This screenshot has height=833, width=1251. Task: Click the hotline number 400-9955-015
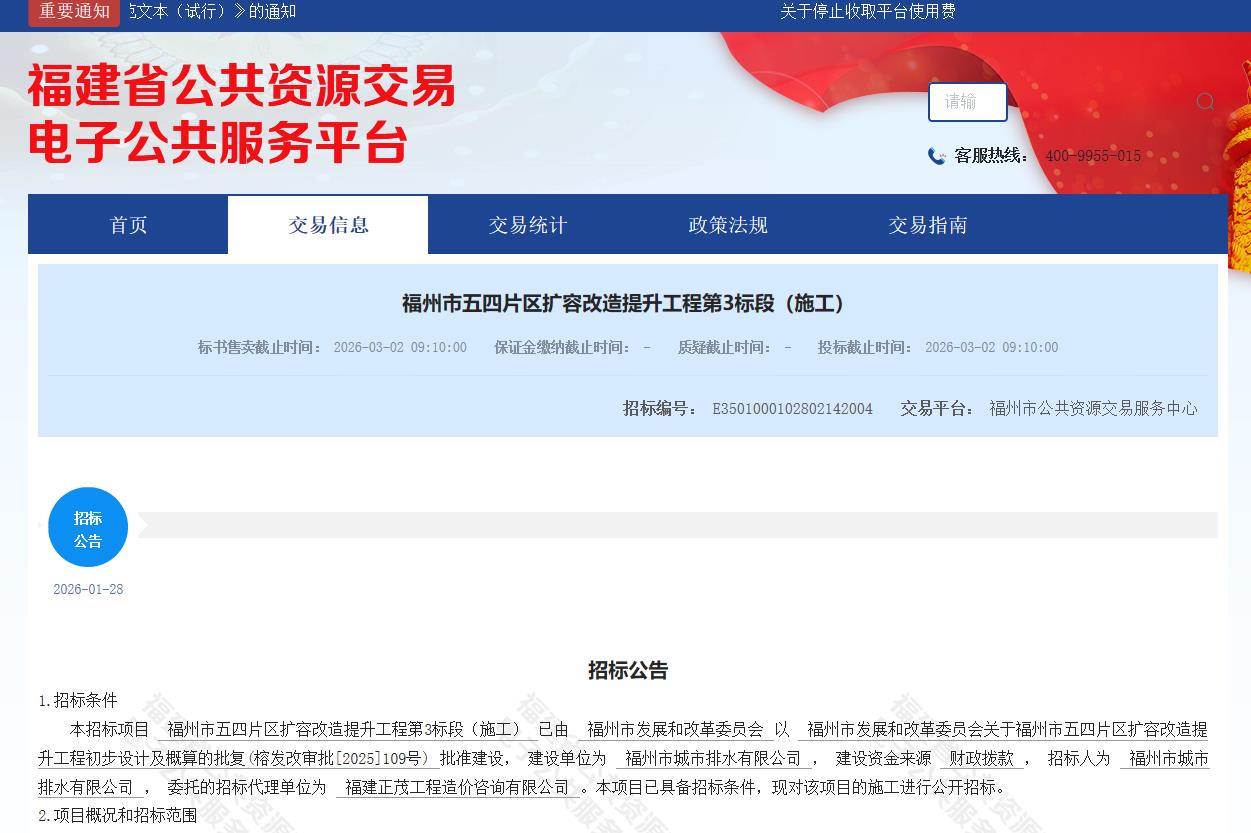[1093, 156]
